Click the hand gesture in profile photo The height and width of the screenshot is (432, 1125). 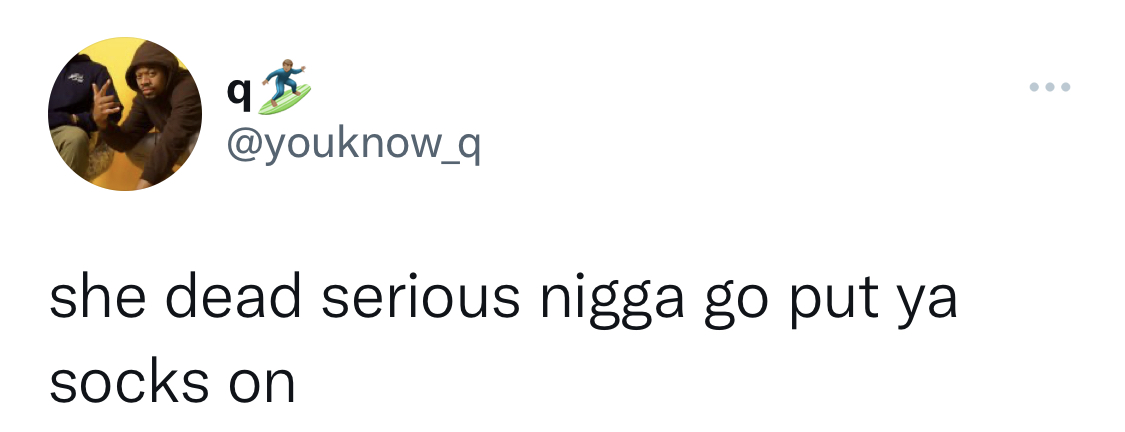coord(105,102)
